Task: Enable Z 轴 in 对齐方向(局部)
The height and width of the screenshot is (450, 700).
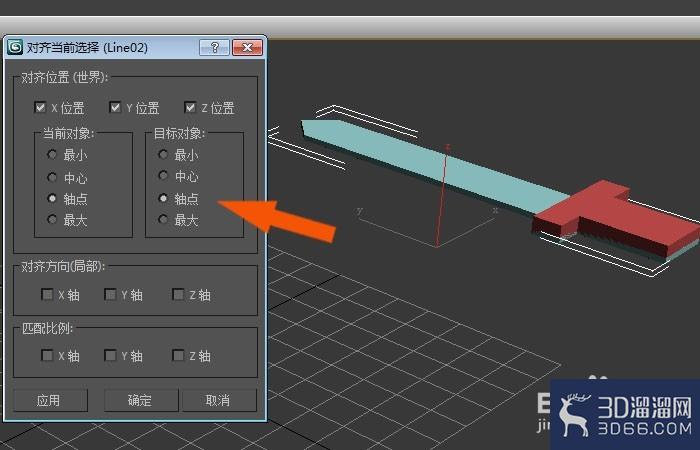Action: click(178, 294)
